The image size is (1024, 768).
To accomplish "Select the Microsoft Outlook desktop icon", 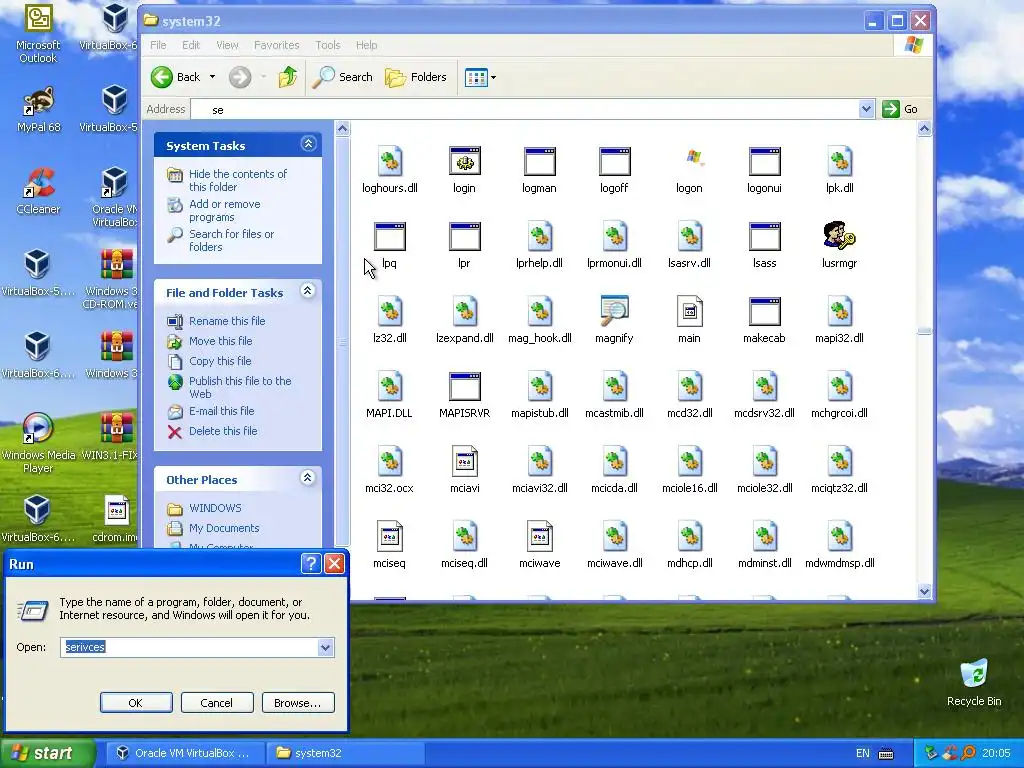I will tap(38, 34).
